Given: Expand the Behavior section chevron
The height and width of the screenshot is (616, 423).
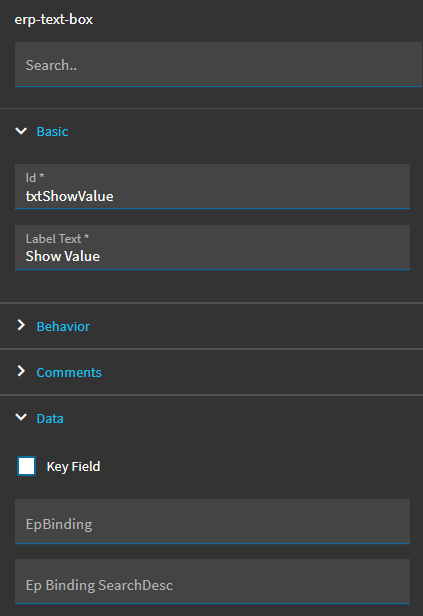Looking at the screenshot, I should point(21,325).
